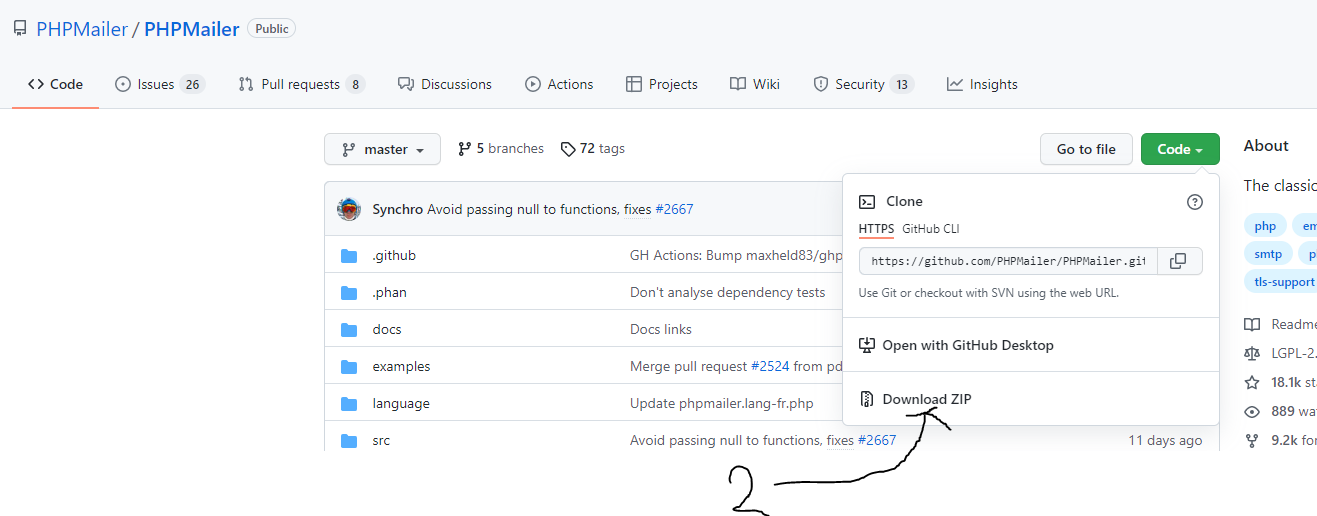Image resolution: width=1317 pixels, height=516 pixels.
Task: Click Download ZIP
Action: coord(916,399)
